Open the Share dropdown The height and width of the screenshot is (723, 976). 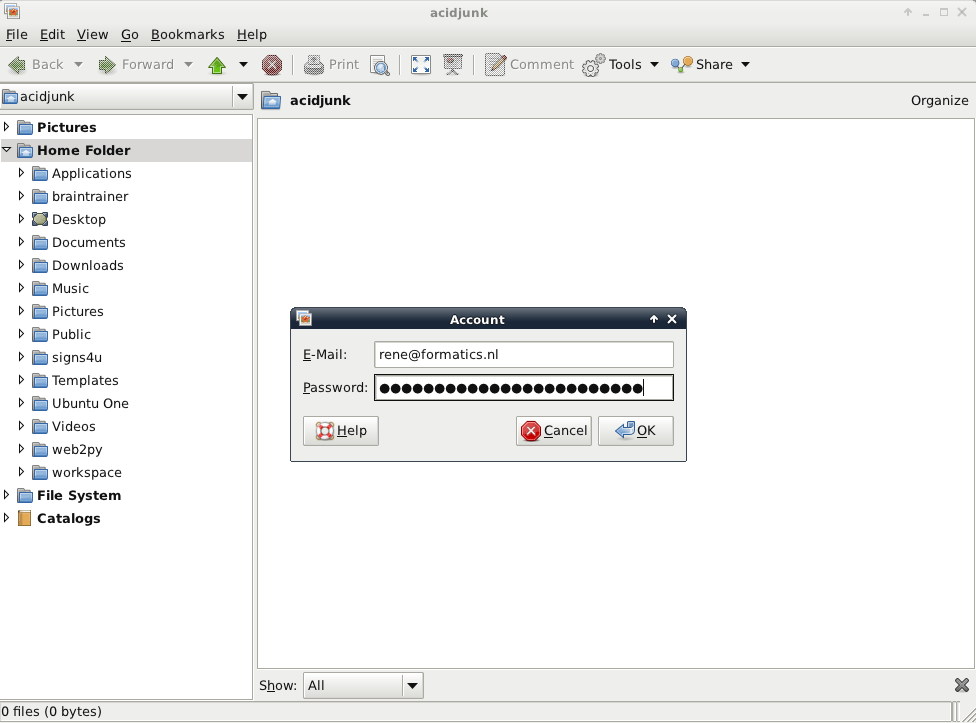[710, 65]
